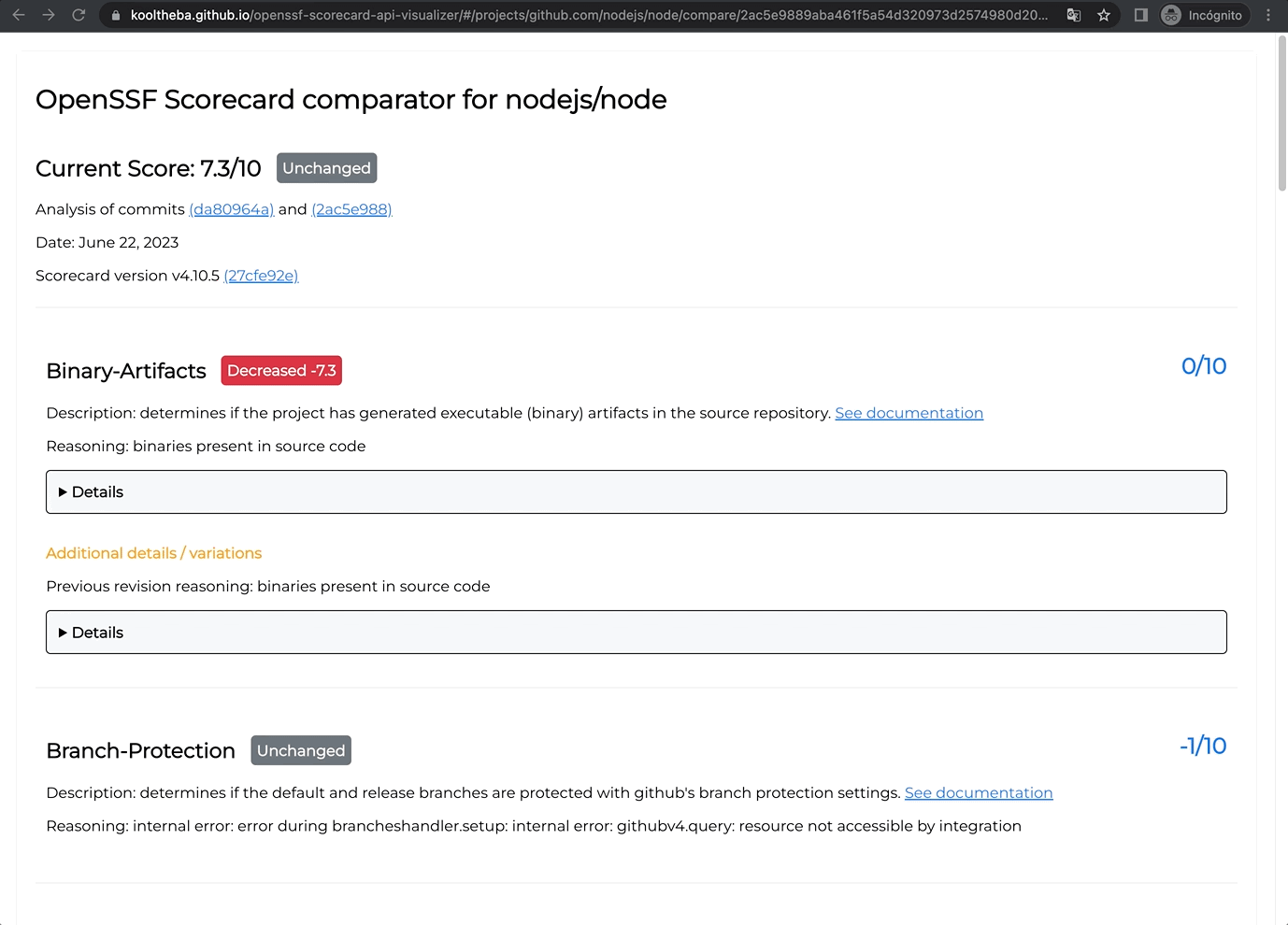This screenshot has width=1288, height=925.
Task: Reload the page with the refresh icon
Action: click(79, 15)
